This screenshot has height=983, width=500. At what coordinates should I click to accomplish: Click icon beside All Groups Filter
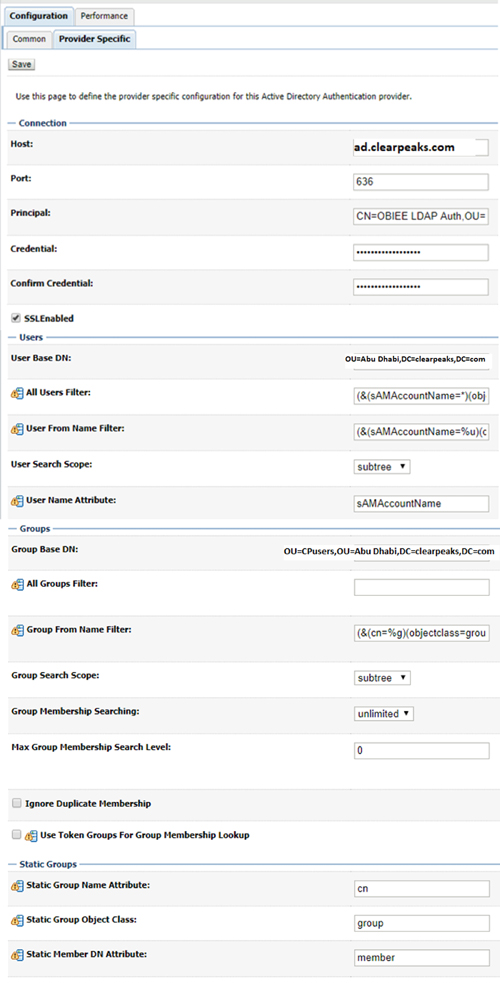[17, 585]
